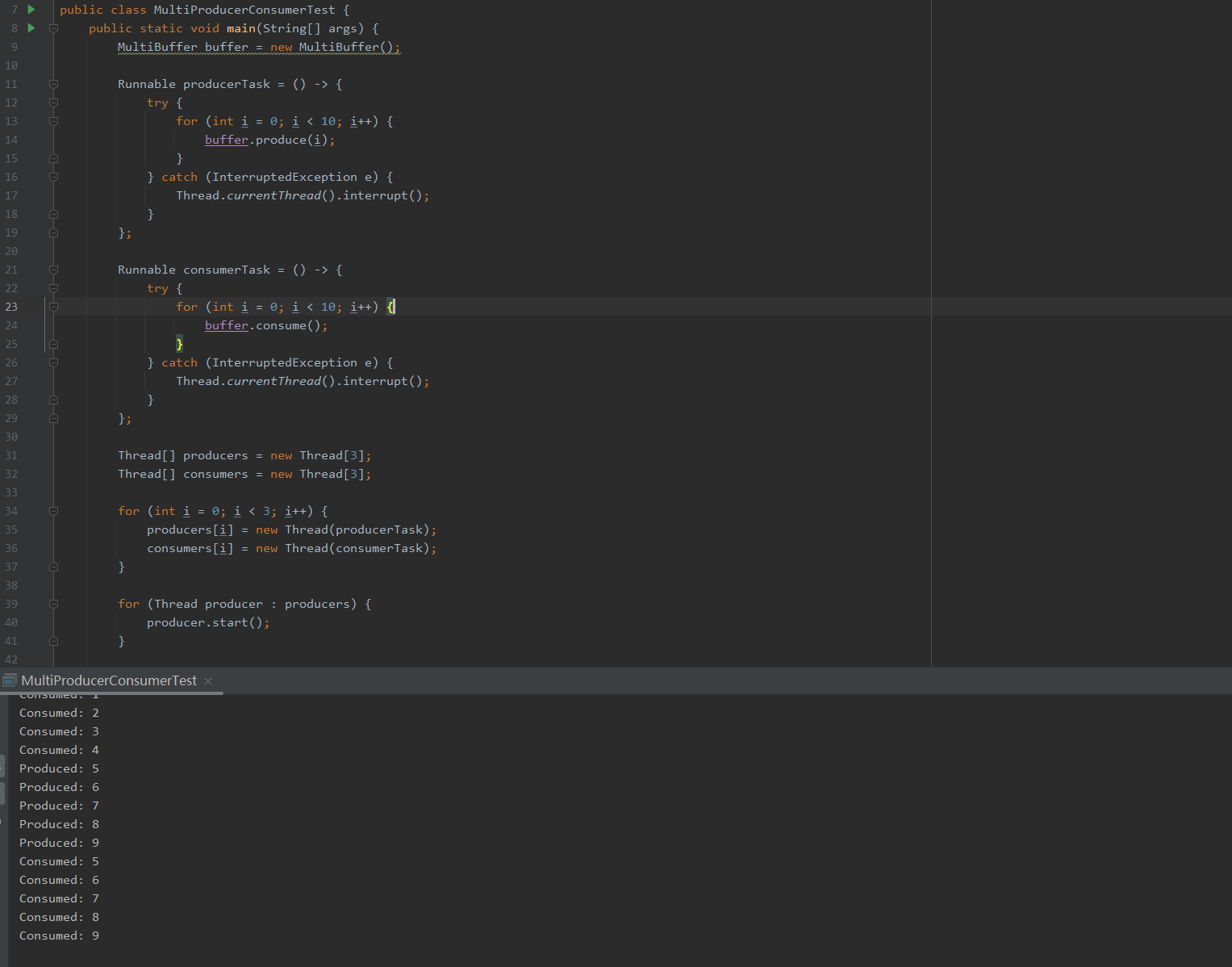Click console output line 'Consumed: 7'
Viewport: 1232px width, 967px height.
pos(59,898)
